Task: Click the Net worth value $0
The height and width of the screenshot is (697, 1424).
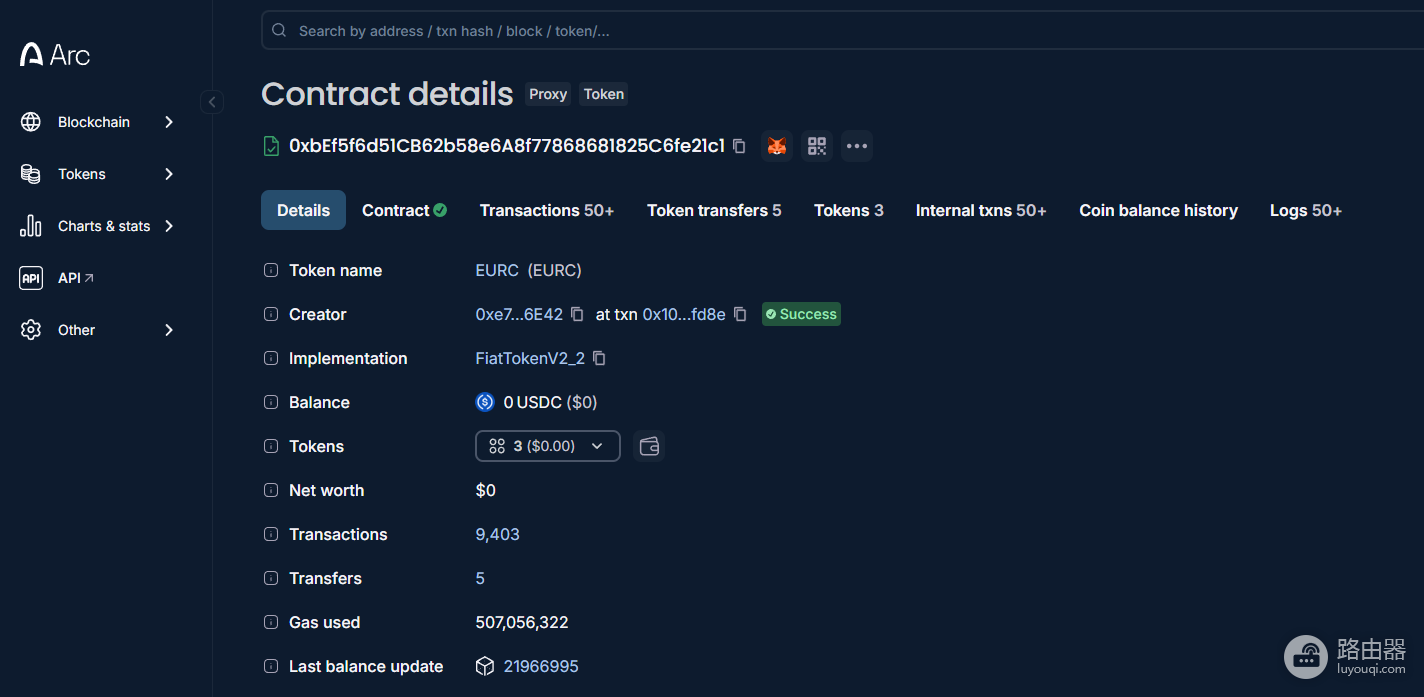Action: point(485,490)
